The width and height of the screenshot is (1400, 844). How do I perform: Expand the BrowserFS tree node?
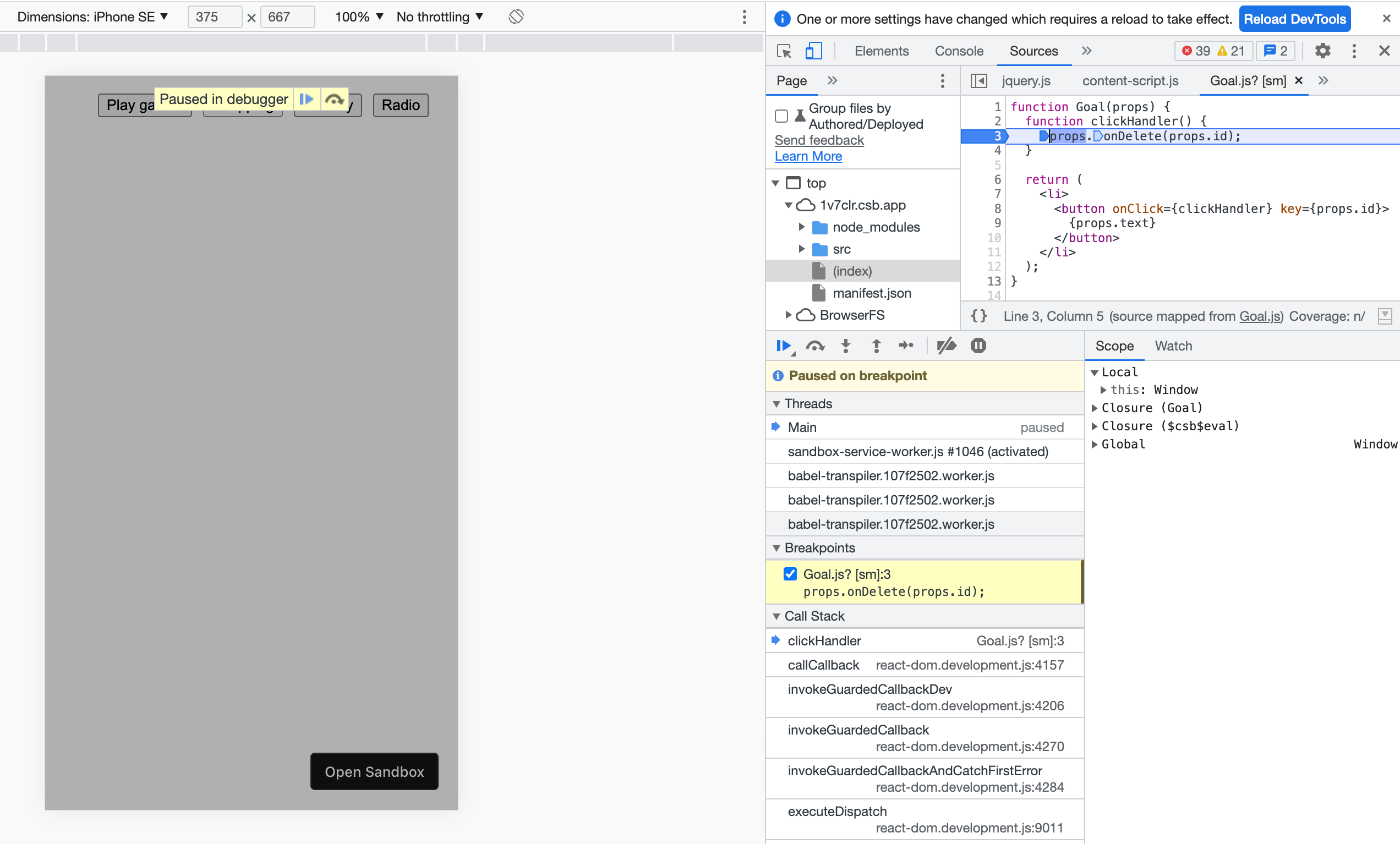(788, 315)
